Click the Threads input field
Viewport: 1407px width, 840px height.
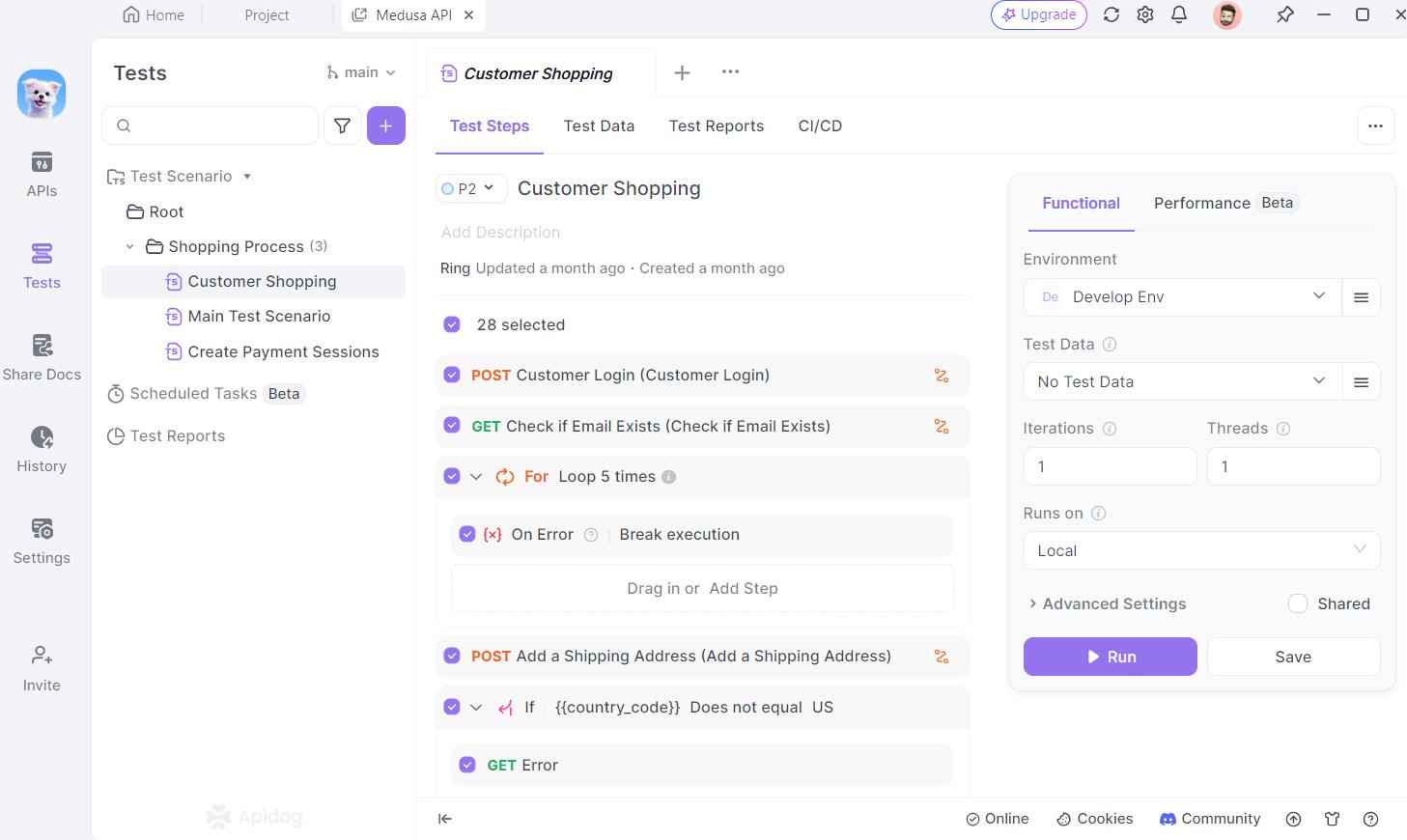1293,466
